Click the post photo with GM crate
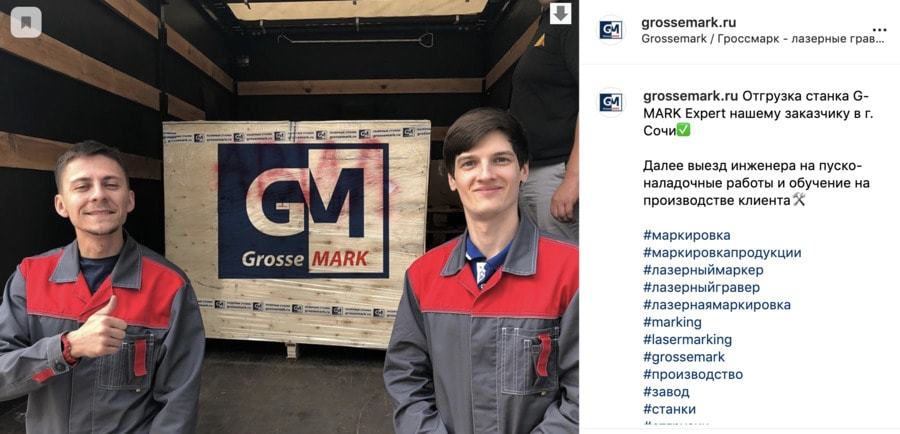The height and width of the screenshot is (434, 900). click(289, 217)
